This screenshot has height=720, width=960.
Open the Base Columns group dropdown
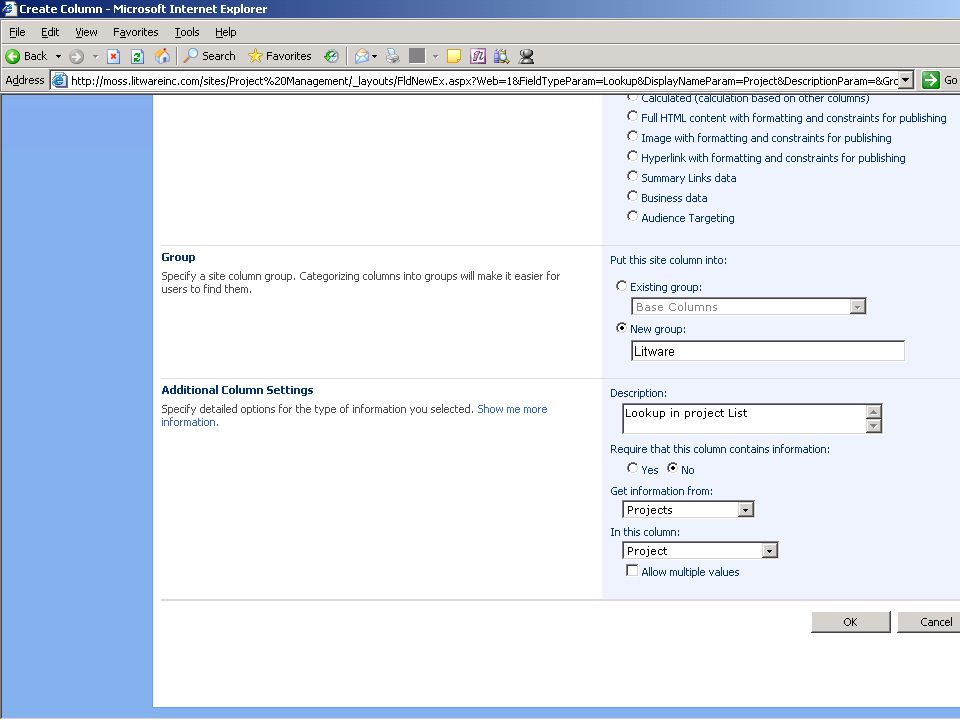click(x=748, y=307)
